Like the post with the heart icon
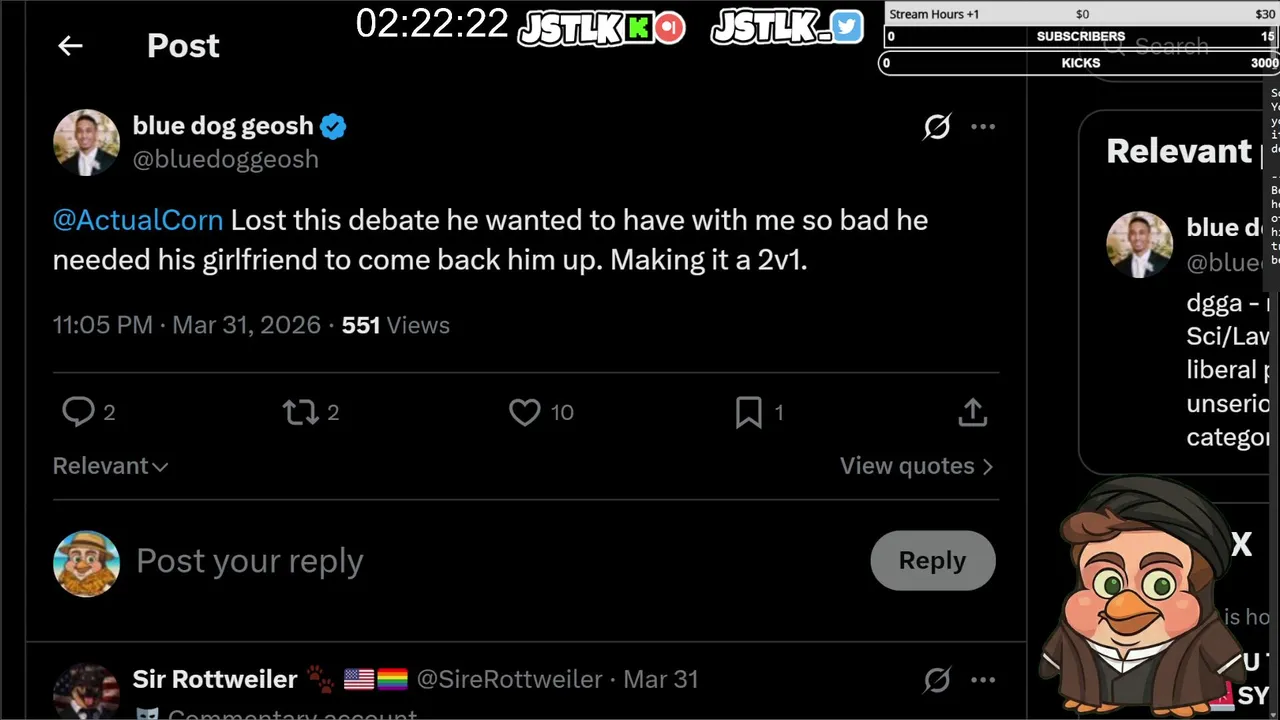This screenshot has width=1280, height=720. pyautogui.click(x=525, y=412)
